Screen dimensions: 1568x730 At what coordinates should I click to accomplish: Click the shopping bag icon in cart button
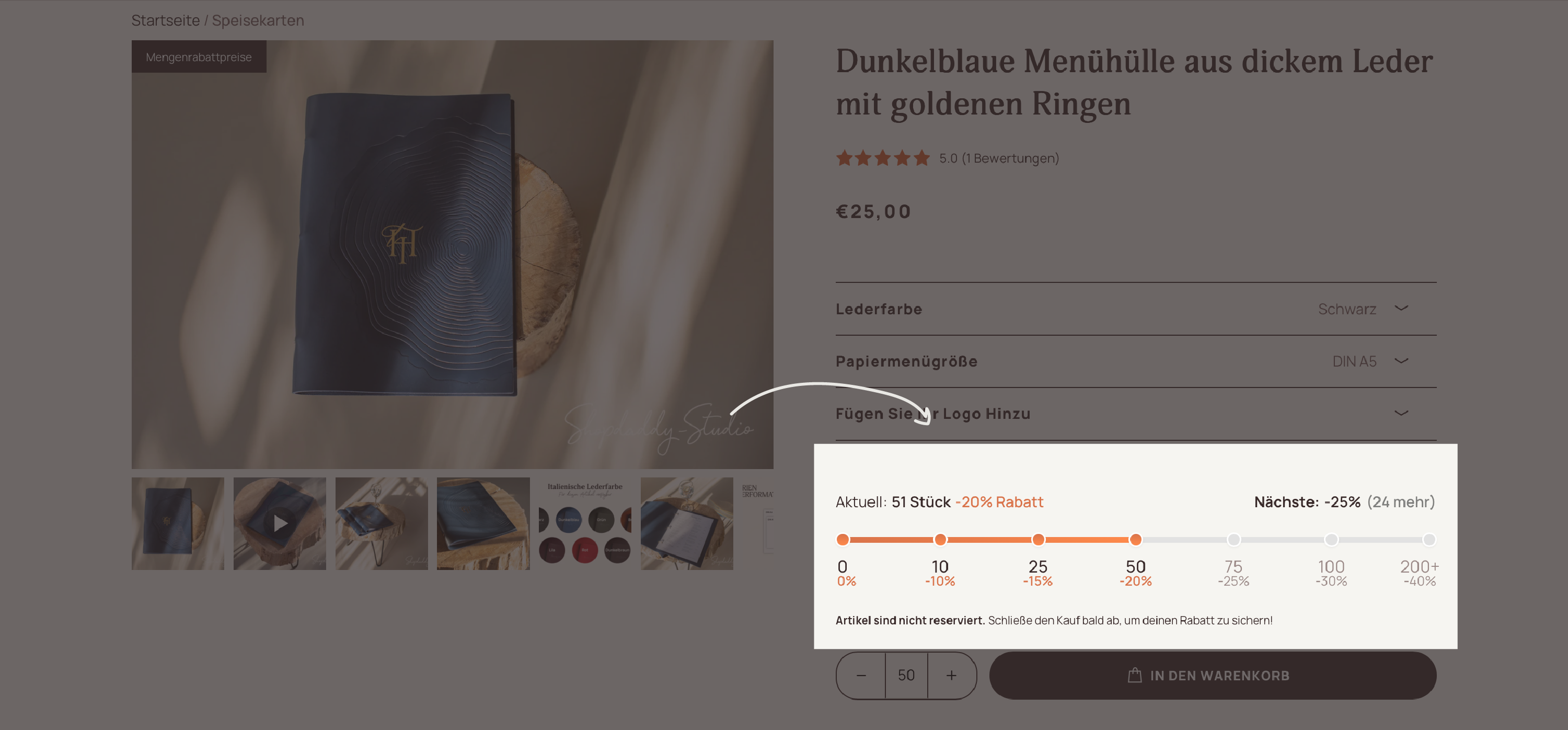tap(1134, 675)
